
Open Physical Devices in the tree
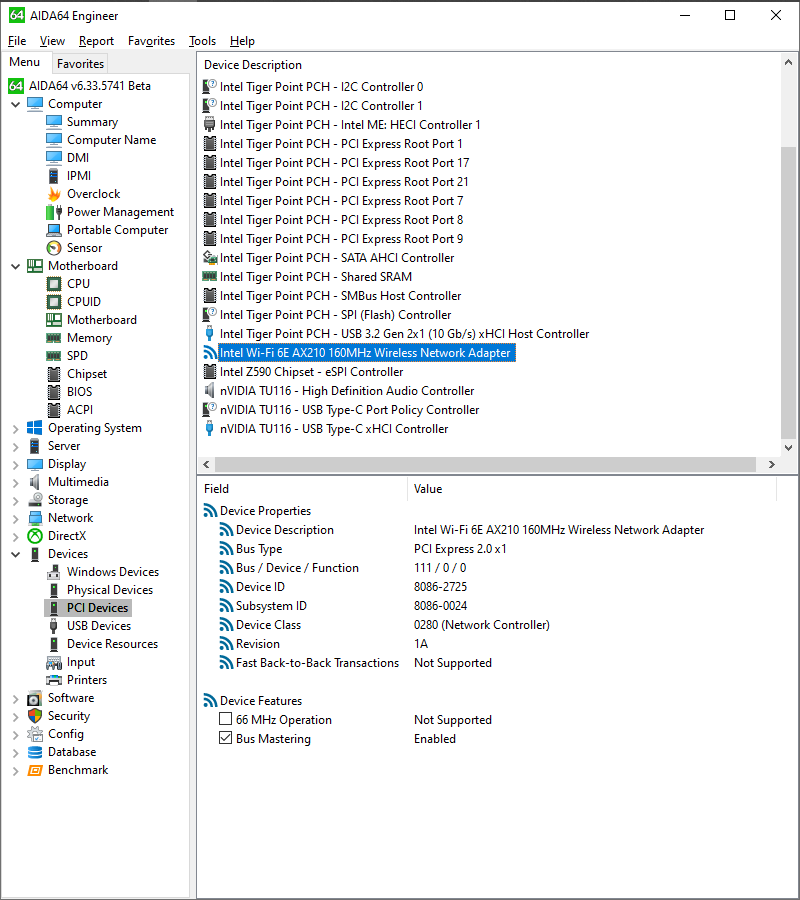[110, 590]
